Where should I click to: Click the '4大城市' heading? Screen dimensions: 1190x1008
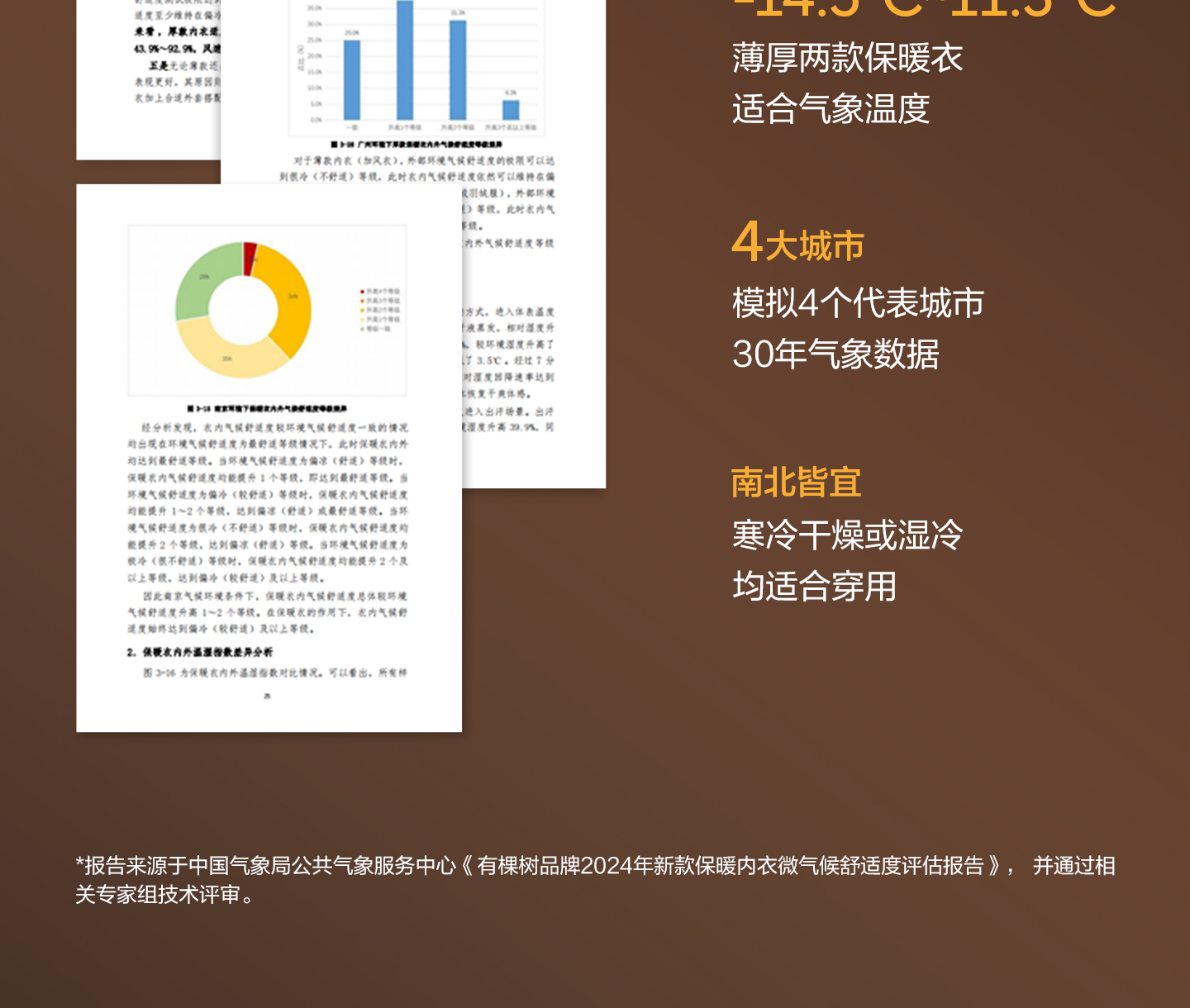tap(797, 242)
